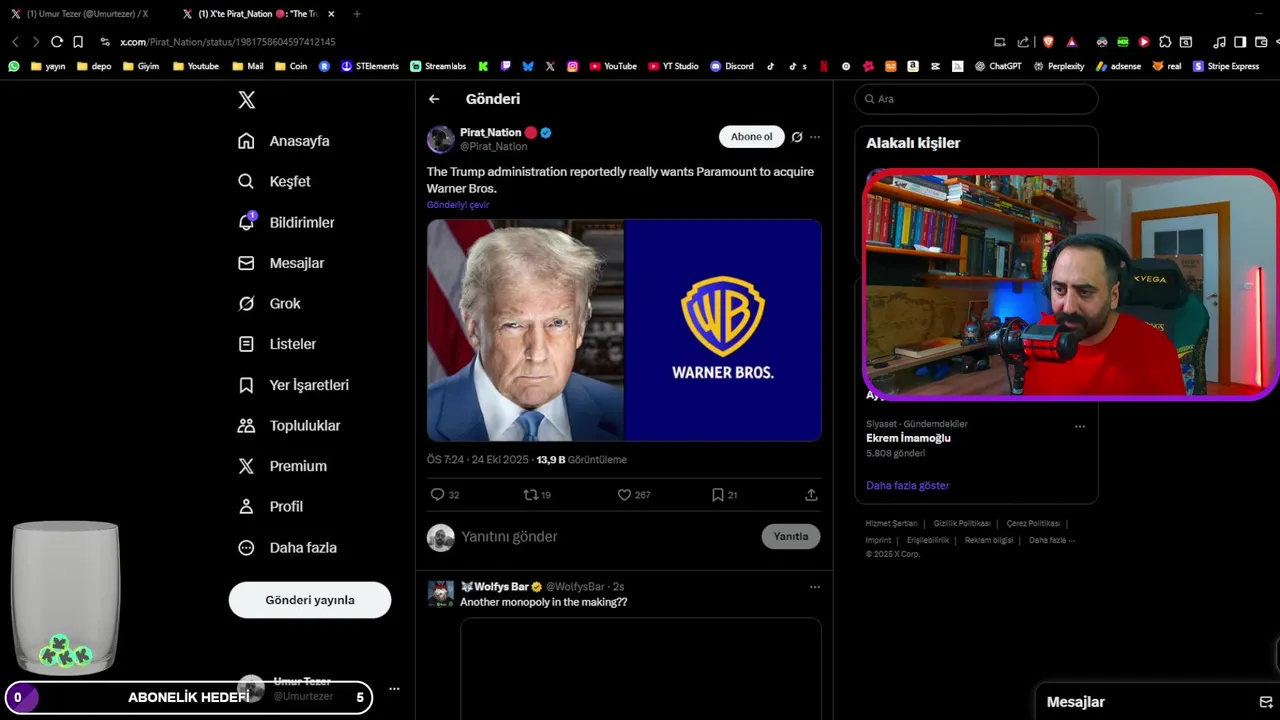Open extensions puzzle icon
The height and width of the screenshot is (720, 1280).
coord(1165,42)
